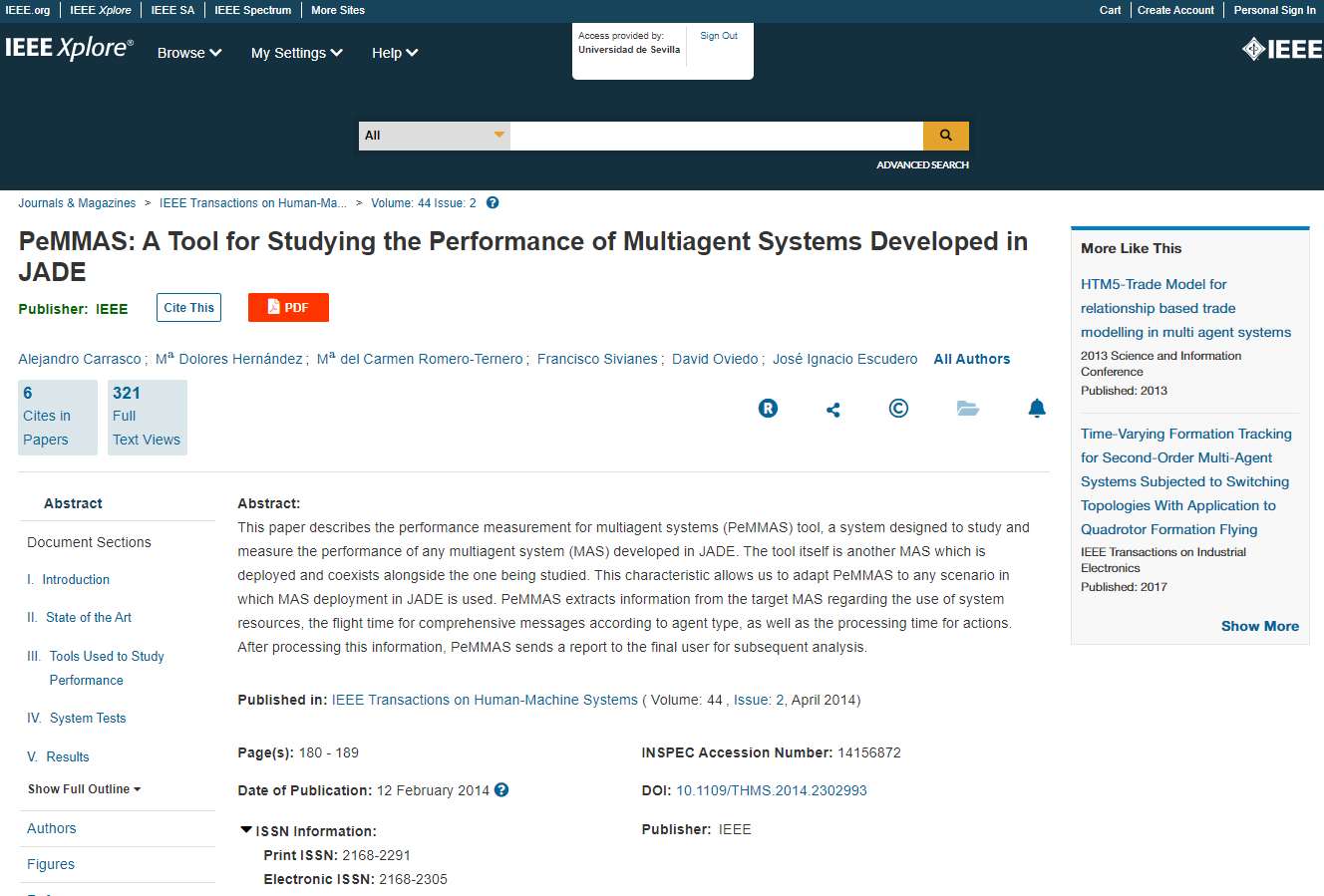Click the rights and permissions R icon
The height and width of the screenshot is (896, 1324).
[768, 409]
